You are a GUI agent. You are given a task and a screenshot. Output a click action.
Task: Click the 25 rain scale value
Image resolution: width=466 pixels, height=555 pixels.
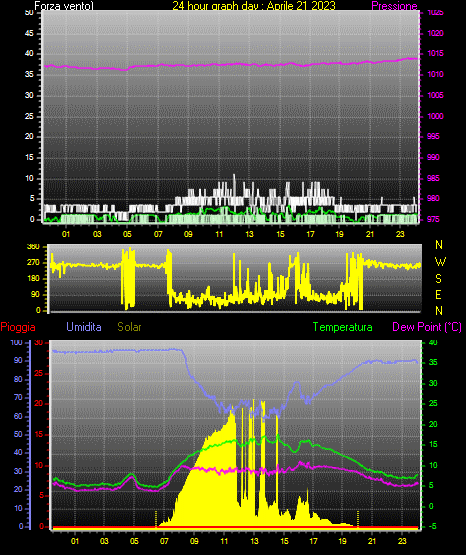coord(39,373)
